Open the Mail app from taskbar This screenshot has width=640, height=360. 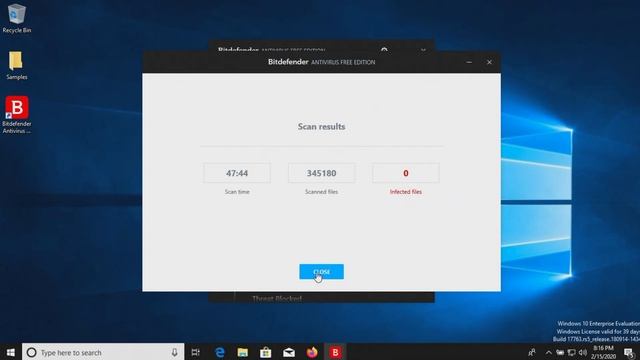coord(289,352)
